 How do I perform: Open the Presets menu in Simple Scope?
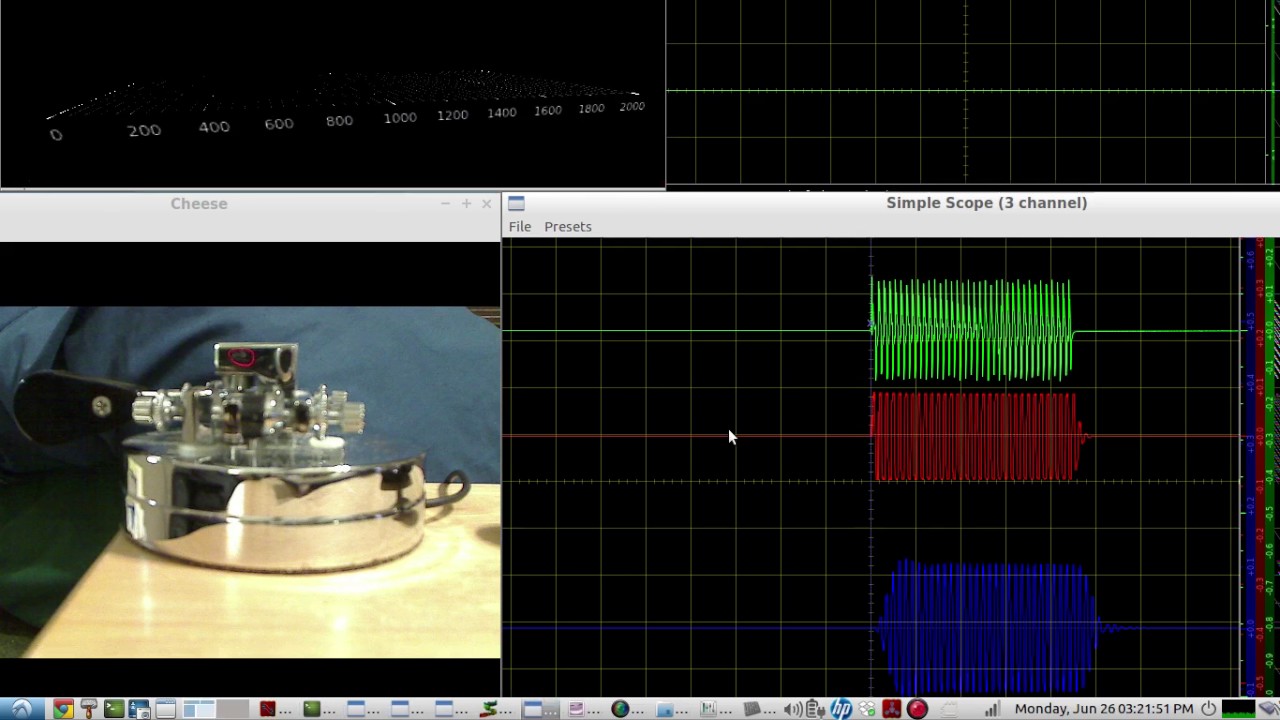point(567,226)
